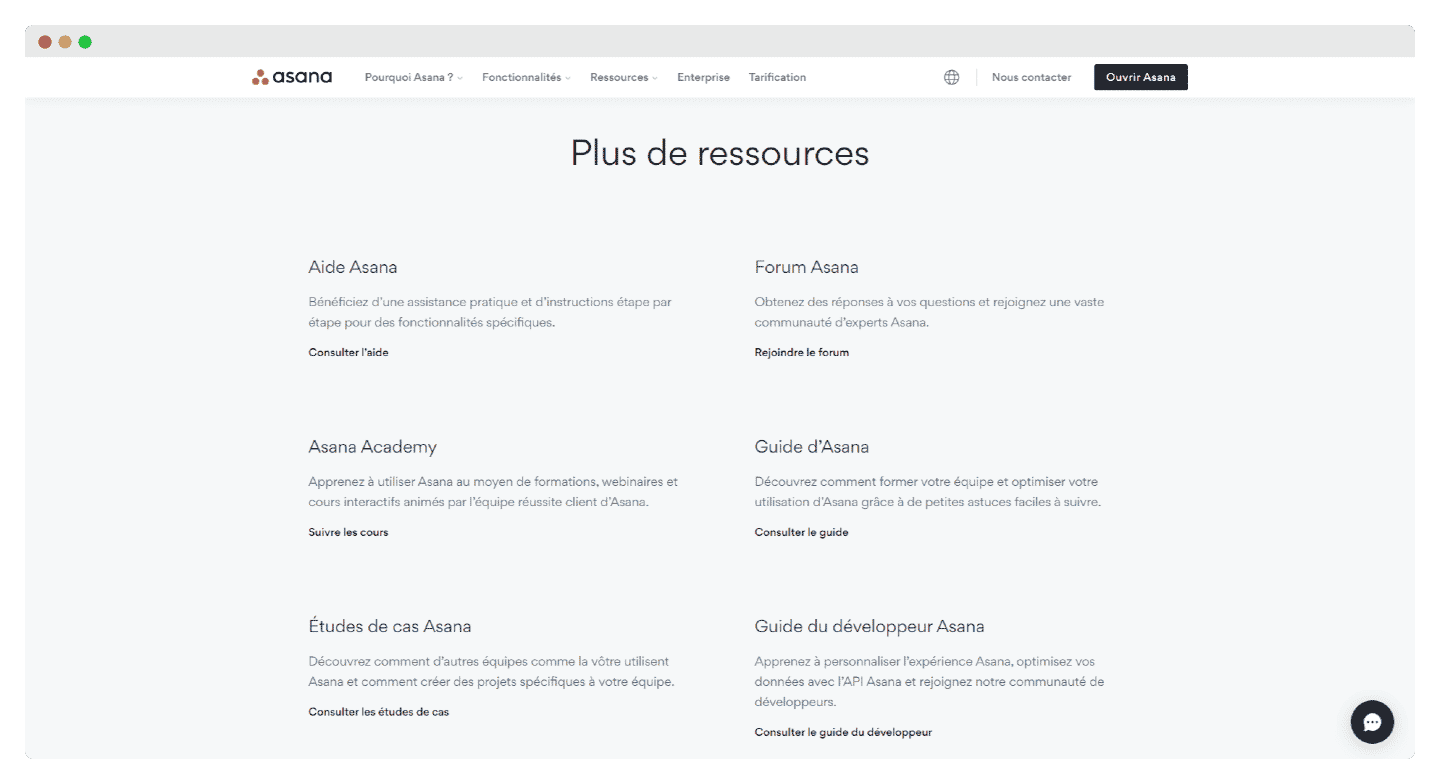Screen dimensions: 1440x784
Task: Expand the Ressources menu
Action: (x=624, y=77)
